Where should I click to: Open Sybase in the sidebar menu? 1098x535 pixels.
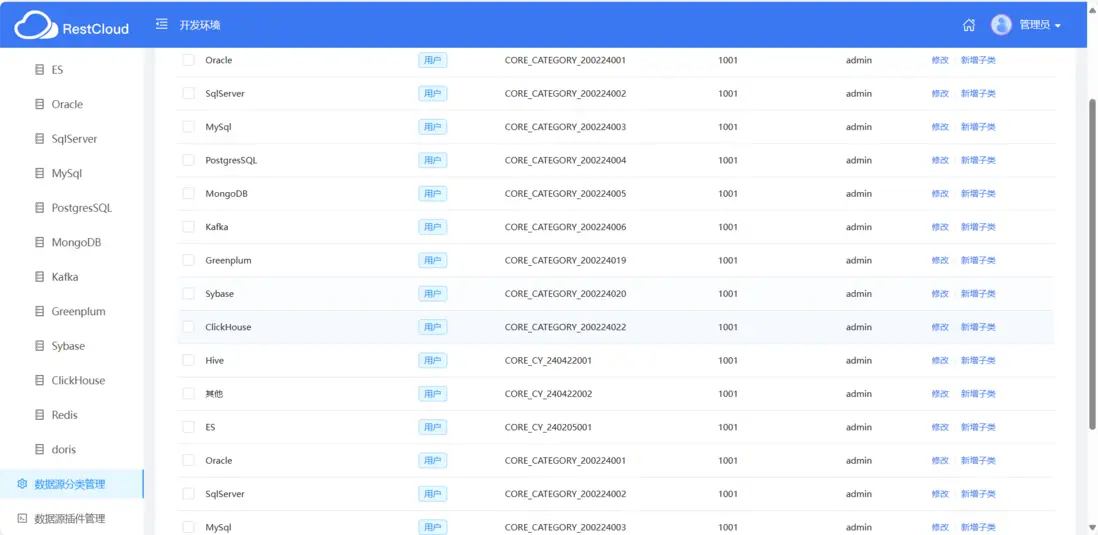[68, 346]
